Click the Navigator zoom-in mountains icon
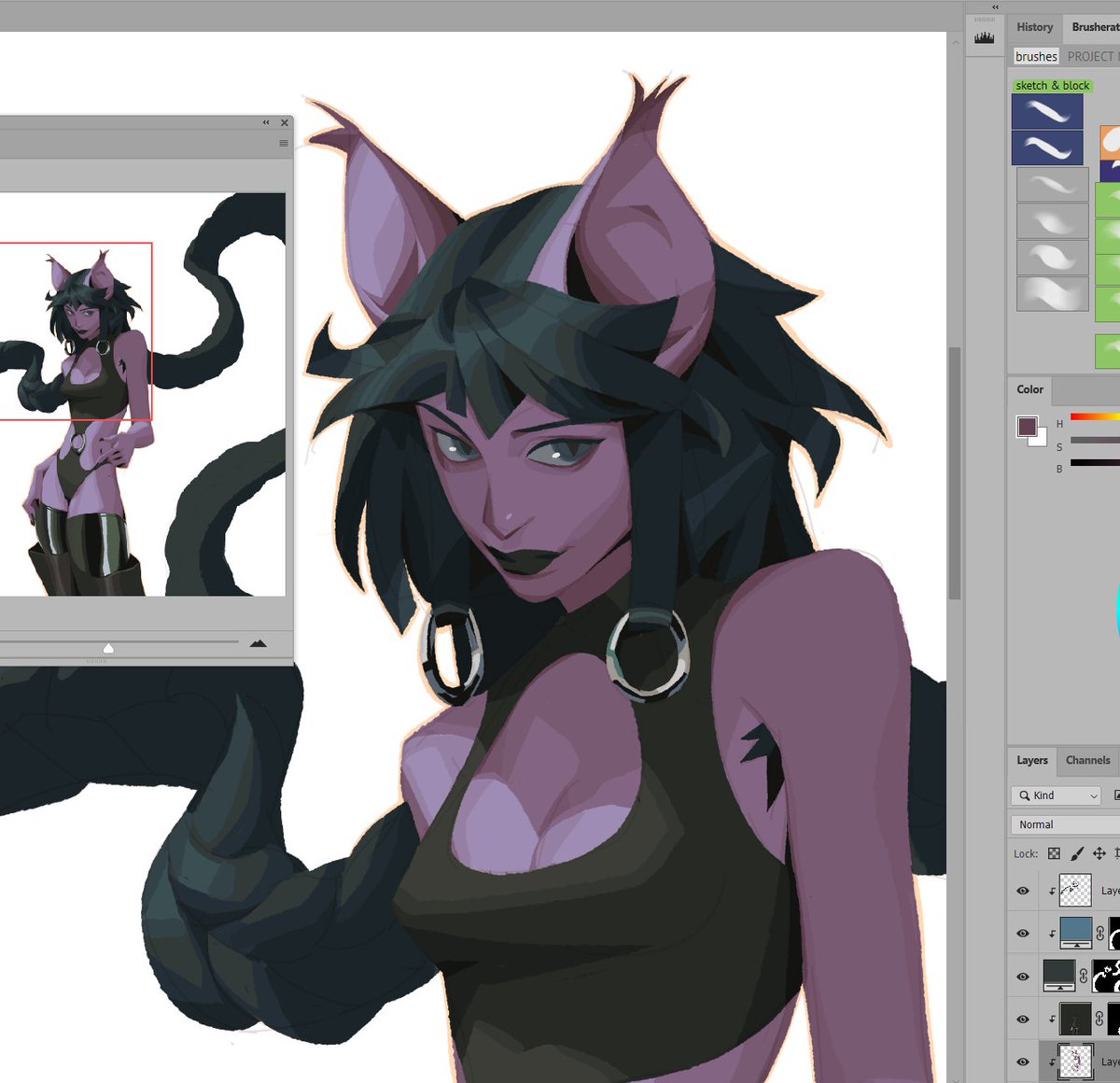1120x1083 pixels. [x=259, y=642]
